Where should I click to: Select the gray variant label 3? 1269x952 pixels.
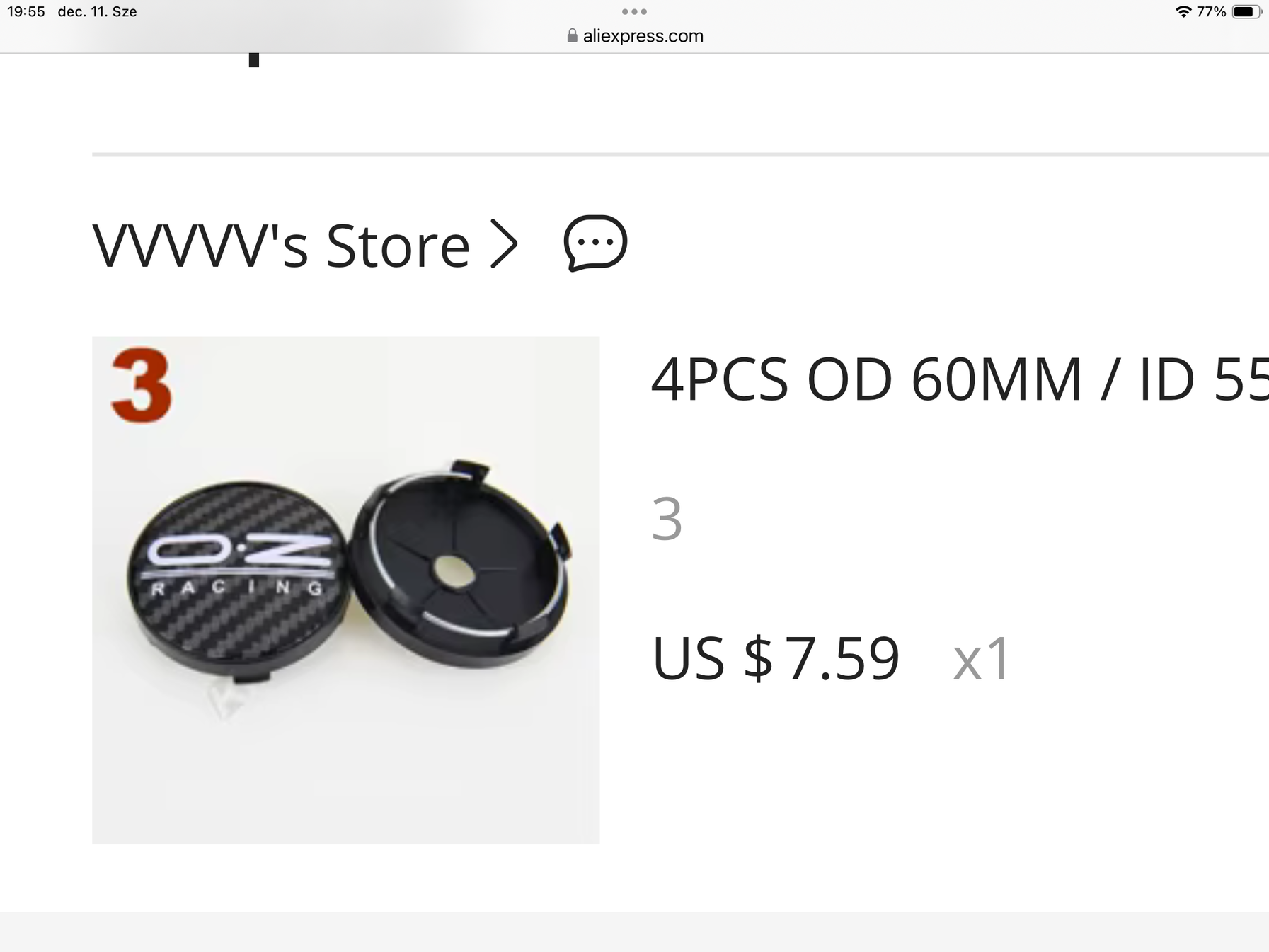[x=667, y=520]
